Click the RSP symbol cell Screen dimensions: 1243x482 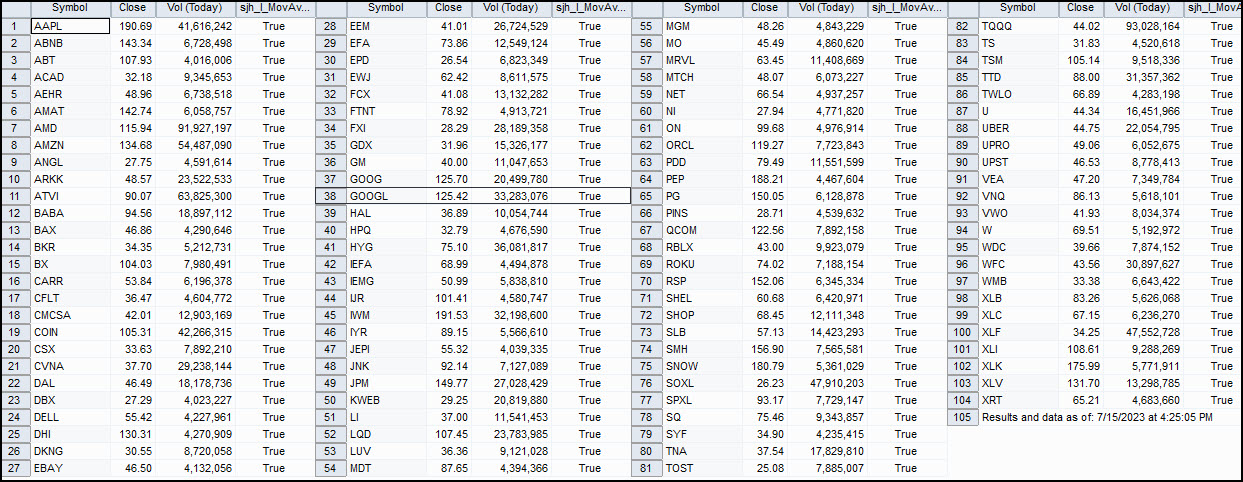click(x=702, y=281)
